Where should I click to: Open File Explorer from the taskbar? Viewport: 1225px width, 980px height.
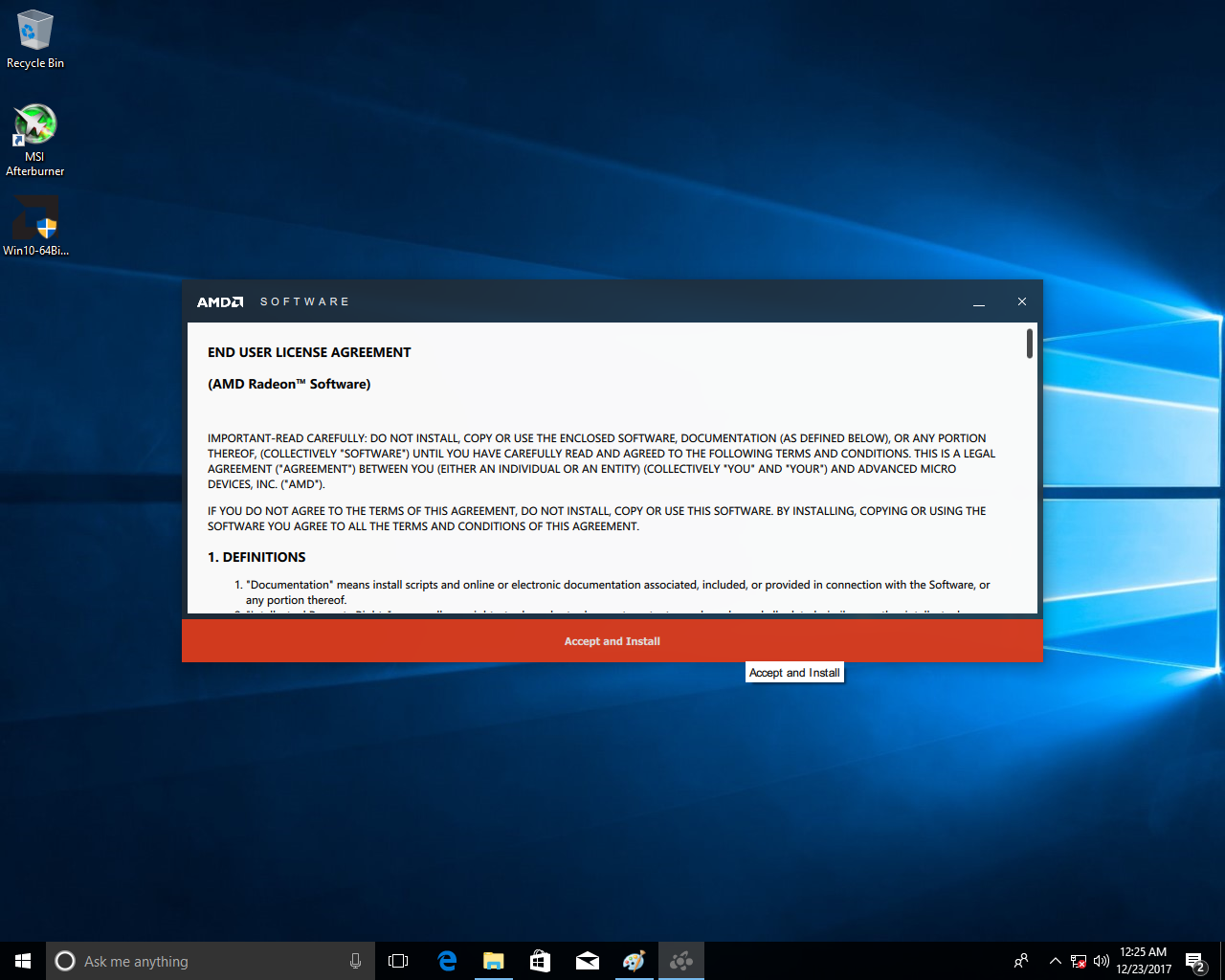click(x=494, y=961)
